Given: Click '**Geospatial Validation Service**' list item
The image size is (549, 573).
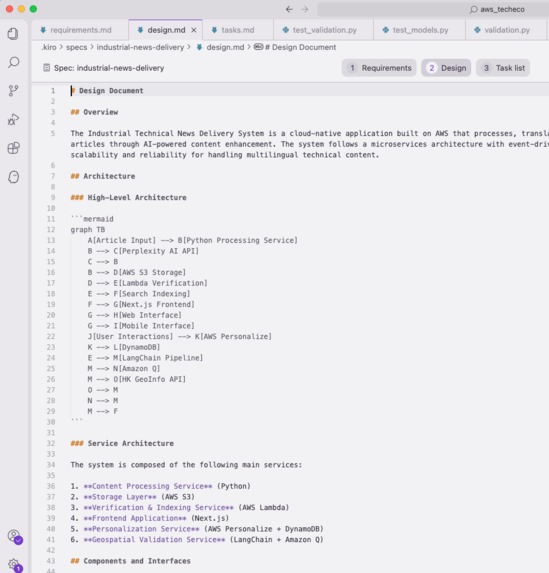Looking at the screenshot, I should coord(197,540).
